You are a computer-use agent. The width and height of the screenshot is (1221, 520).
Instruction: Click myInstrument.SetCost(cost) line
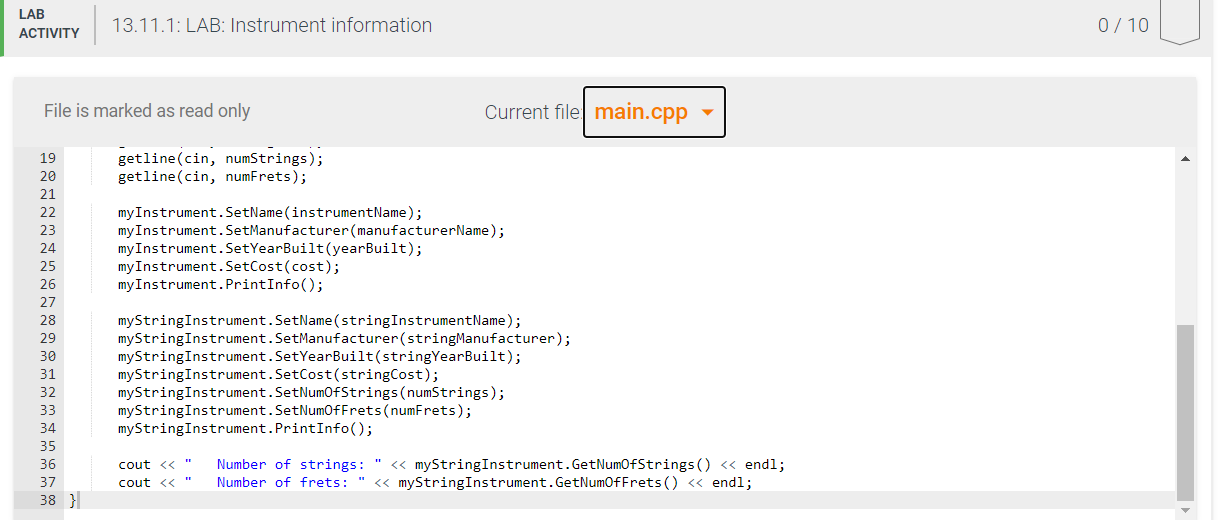coord(229,266)
